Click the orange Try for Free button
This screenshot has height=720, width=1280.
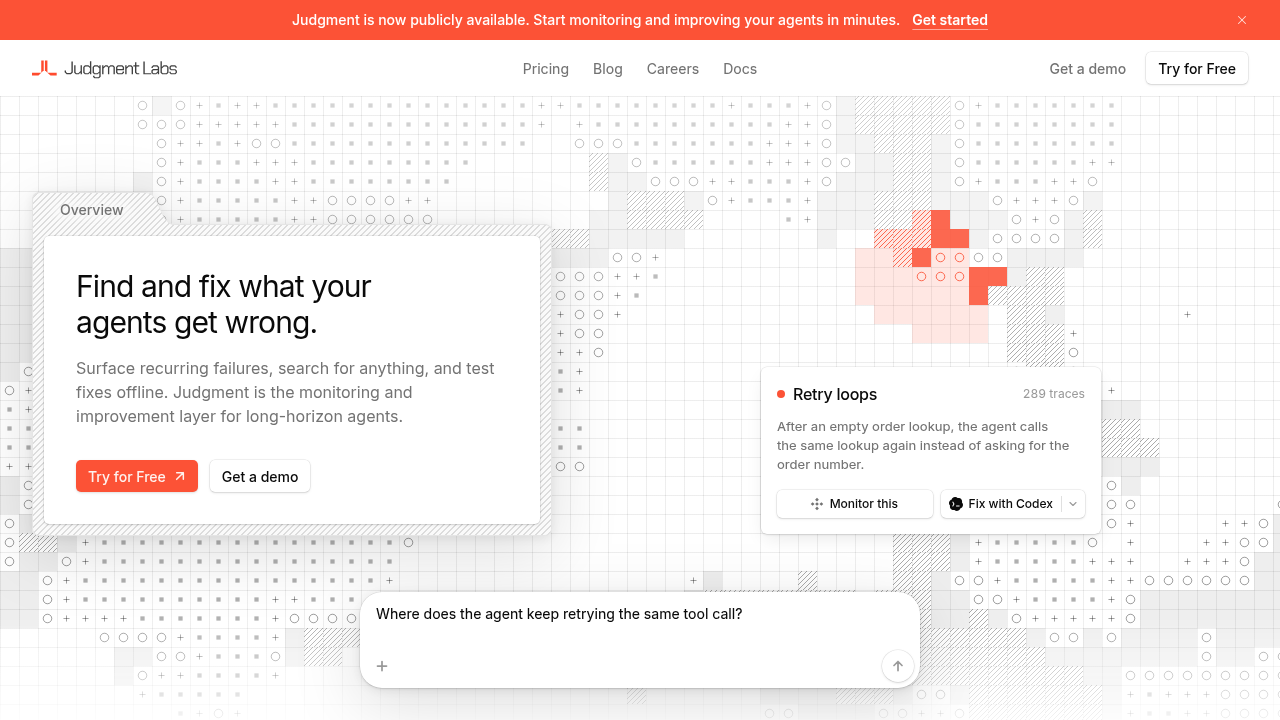click(x=137, y=477)
